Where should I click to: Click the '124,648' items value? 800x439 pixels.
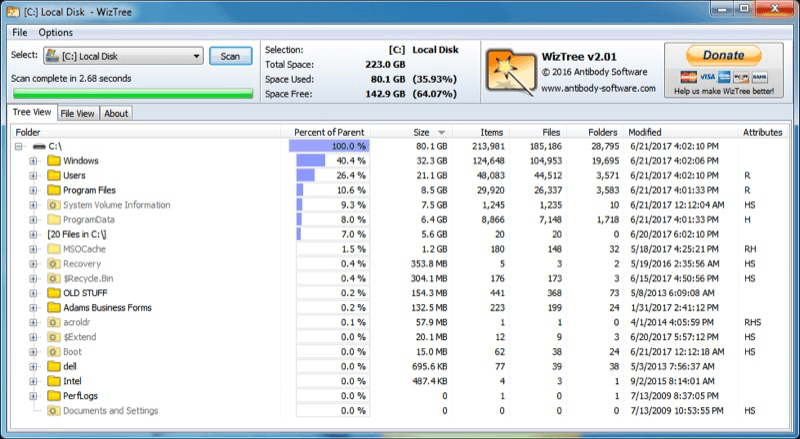pyautogui.click(x=488, y=161)
